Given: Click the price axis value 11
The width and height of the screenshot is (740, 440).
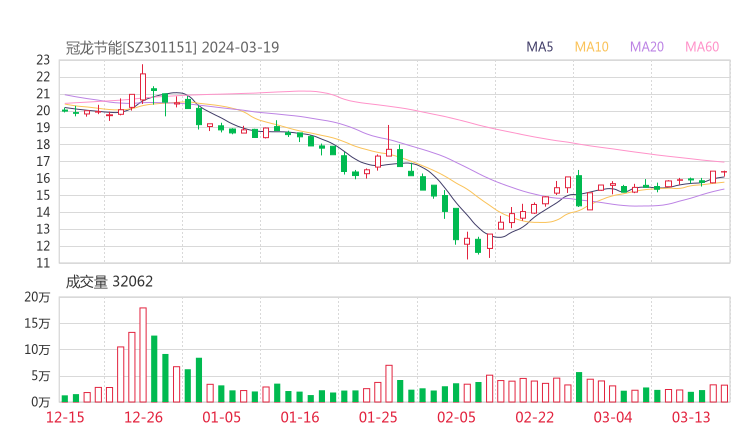Looking at the screenshot, I should coord(43,263).
